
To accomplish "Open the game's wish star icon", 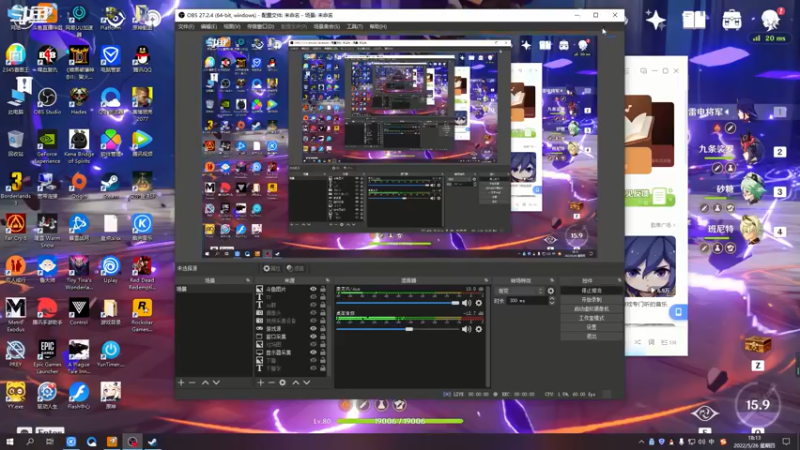I will click(655, 20).
